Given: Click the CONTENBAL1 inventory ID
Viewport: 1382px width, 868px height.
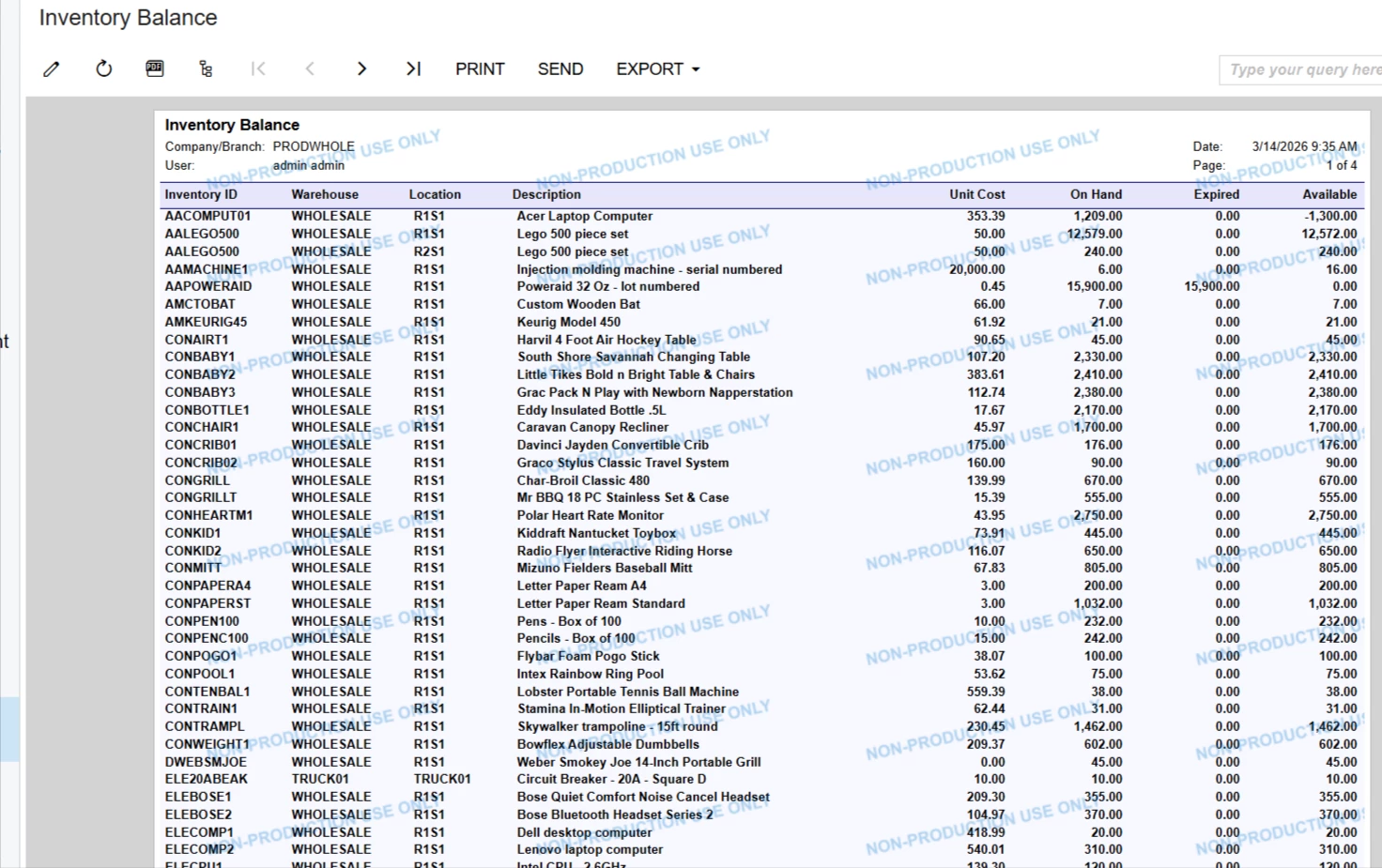Looking at the screenshot, I should point(207,692).
